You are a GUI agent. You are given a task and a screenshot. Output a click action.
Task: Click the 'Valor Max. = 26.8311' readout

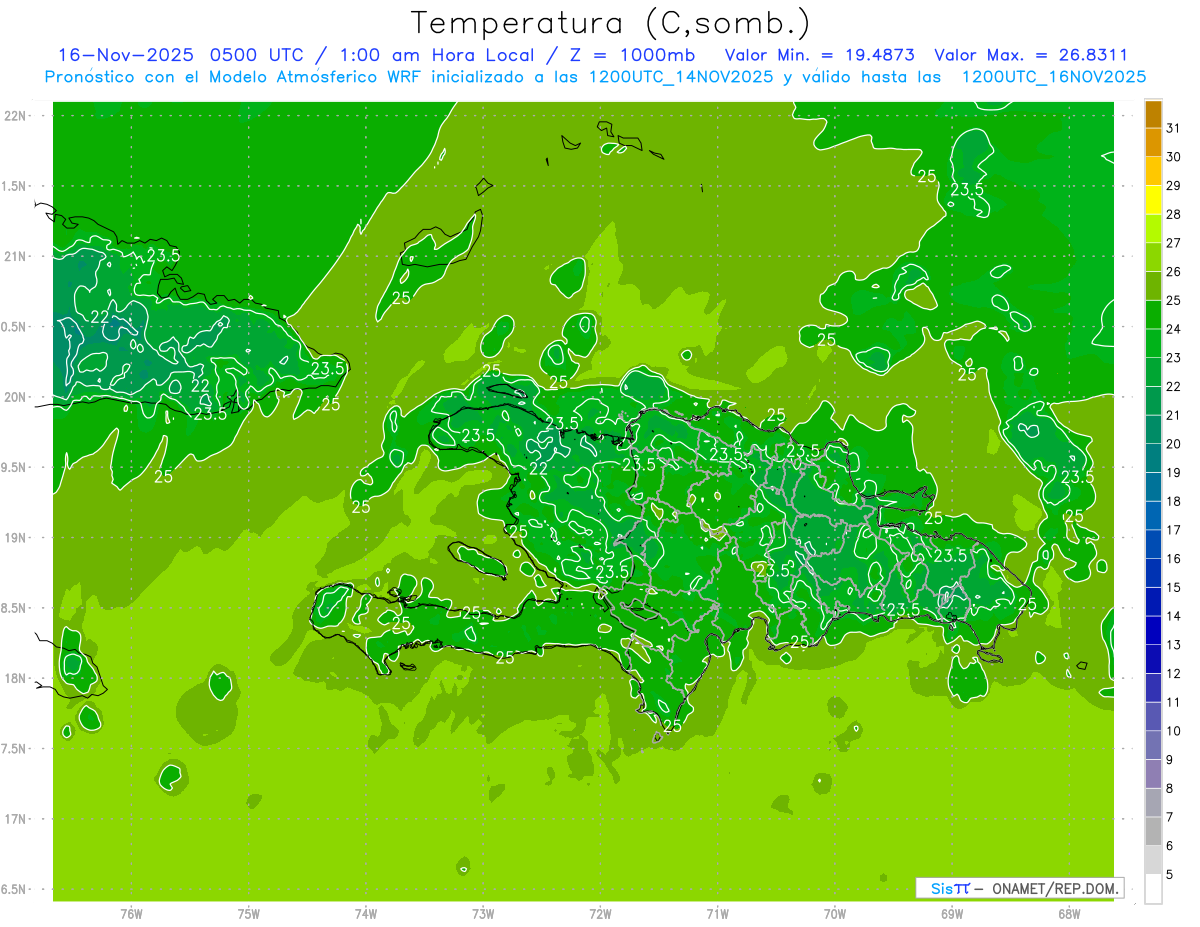[x=1031, y=55]
